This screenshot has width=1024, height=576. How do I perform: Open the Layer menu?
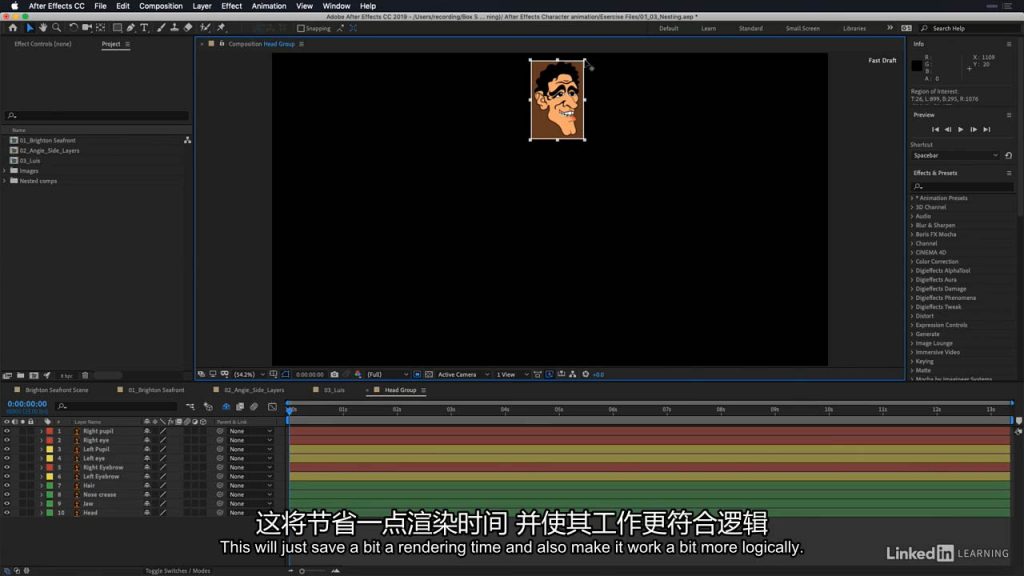point(202,6)
